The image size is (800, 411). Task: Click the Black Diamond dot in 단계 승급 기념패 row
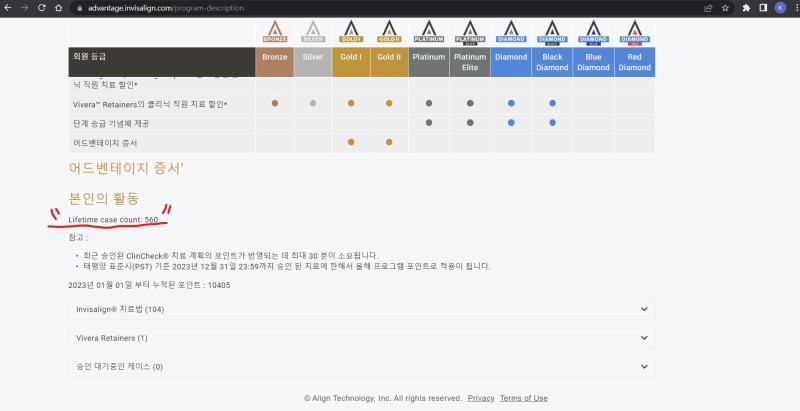pos(553,122)
